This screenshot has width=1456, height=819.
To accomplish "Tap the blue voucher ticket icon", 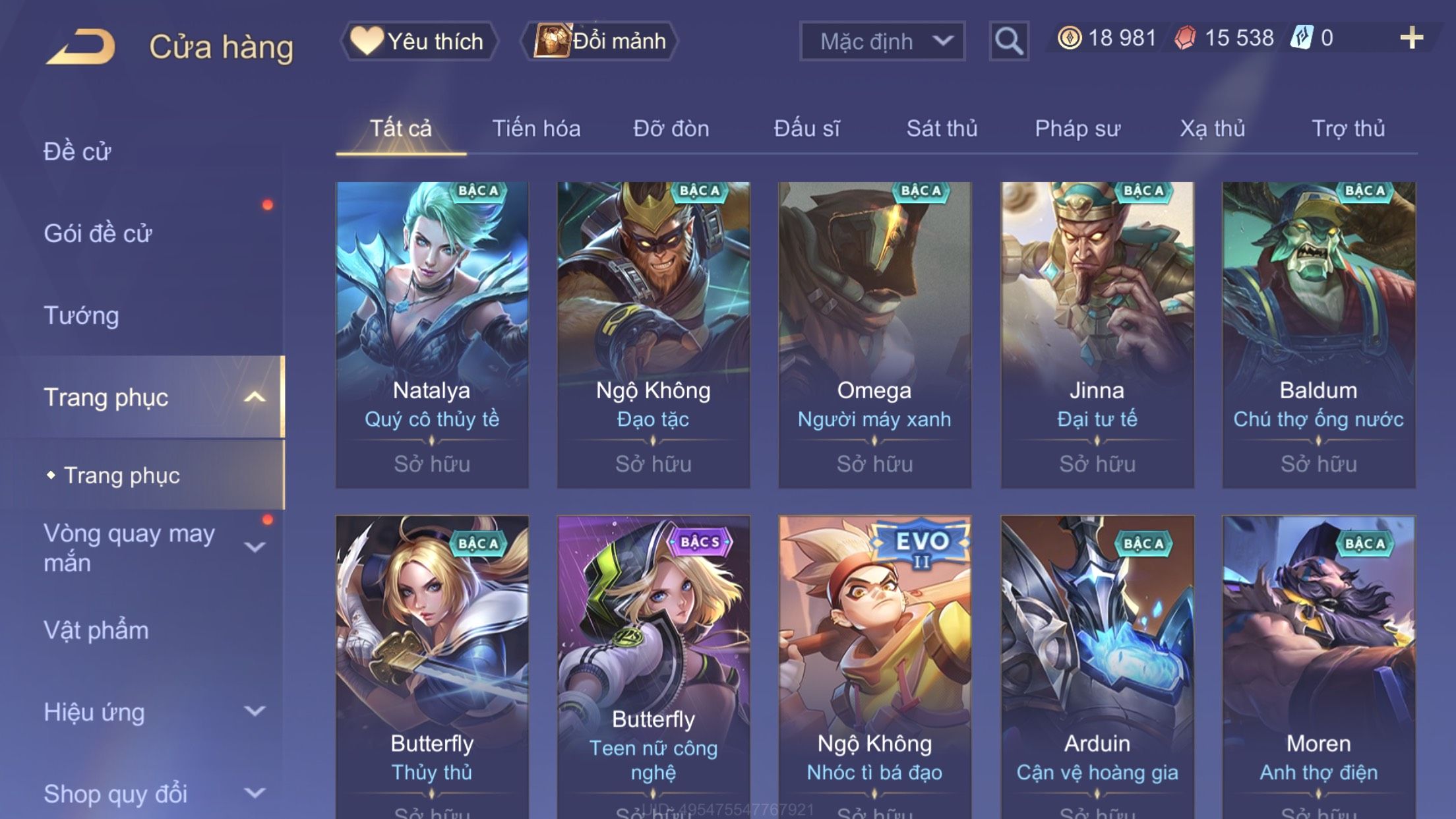I will tap(1302, 38).
